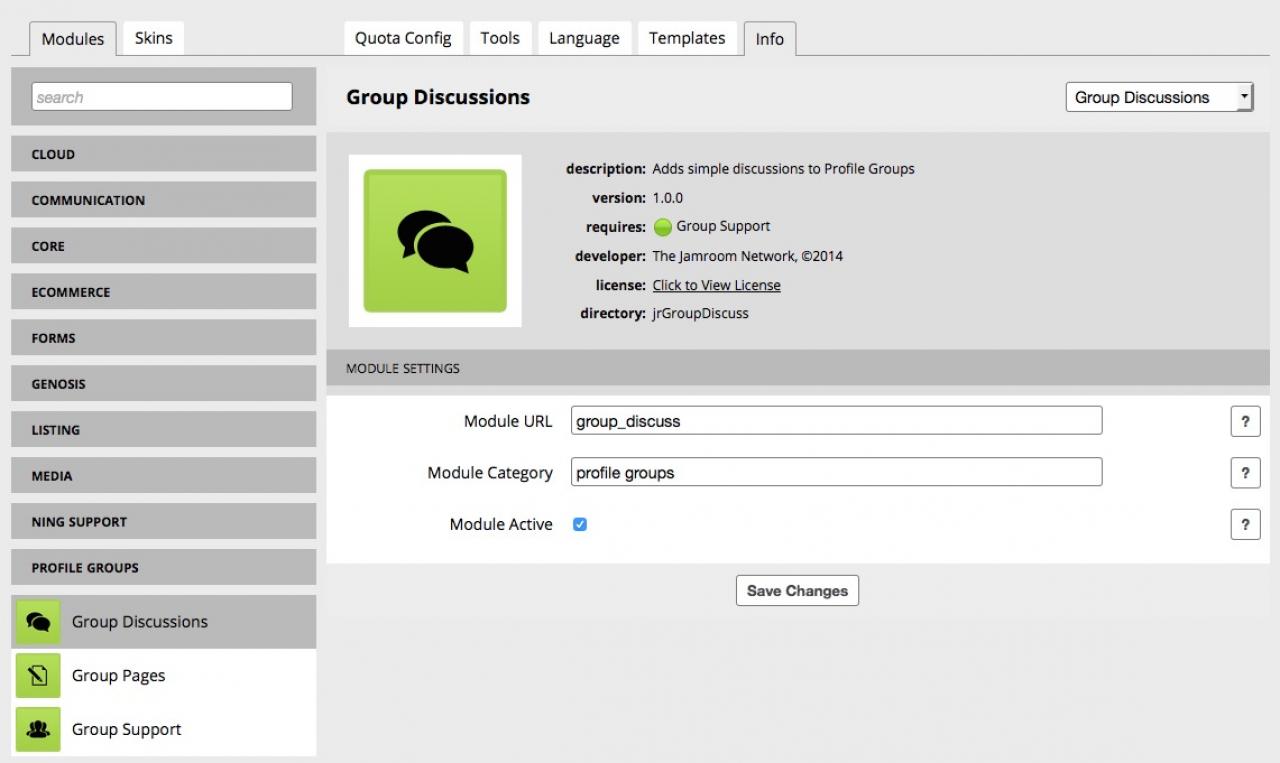Open help for Module Active setting

click(1245, 525)
